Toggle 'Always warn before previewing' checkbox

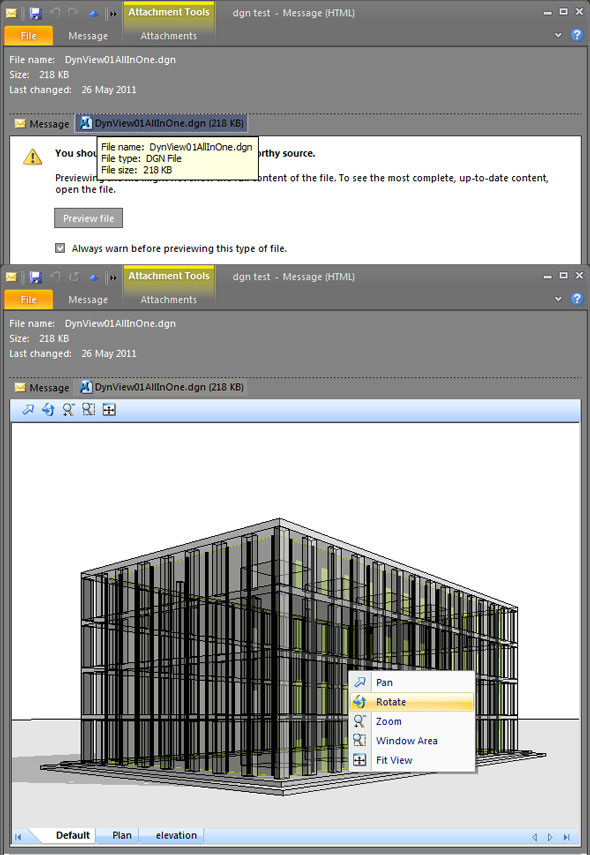click(60, 248)
